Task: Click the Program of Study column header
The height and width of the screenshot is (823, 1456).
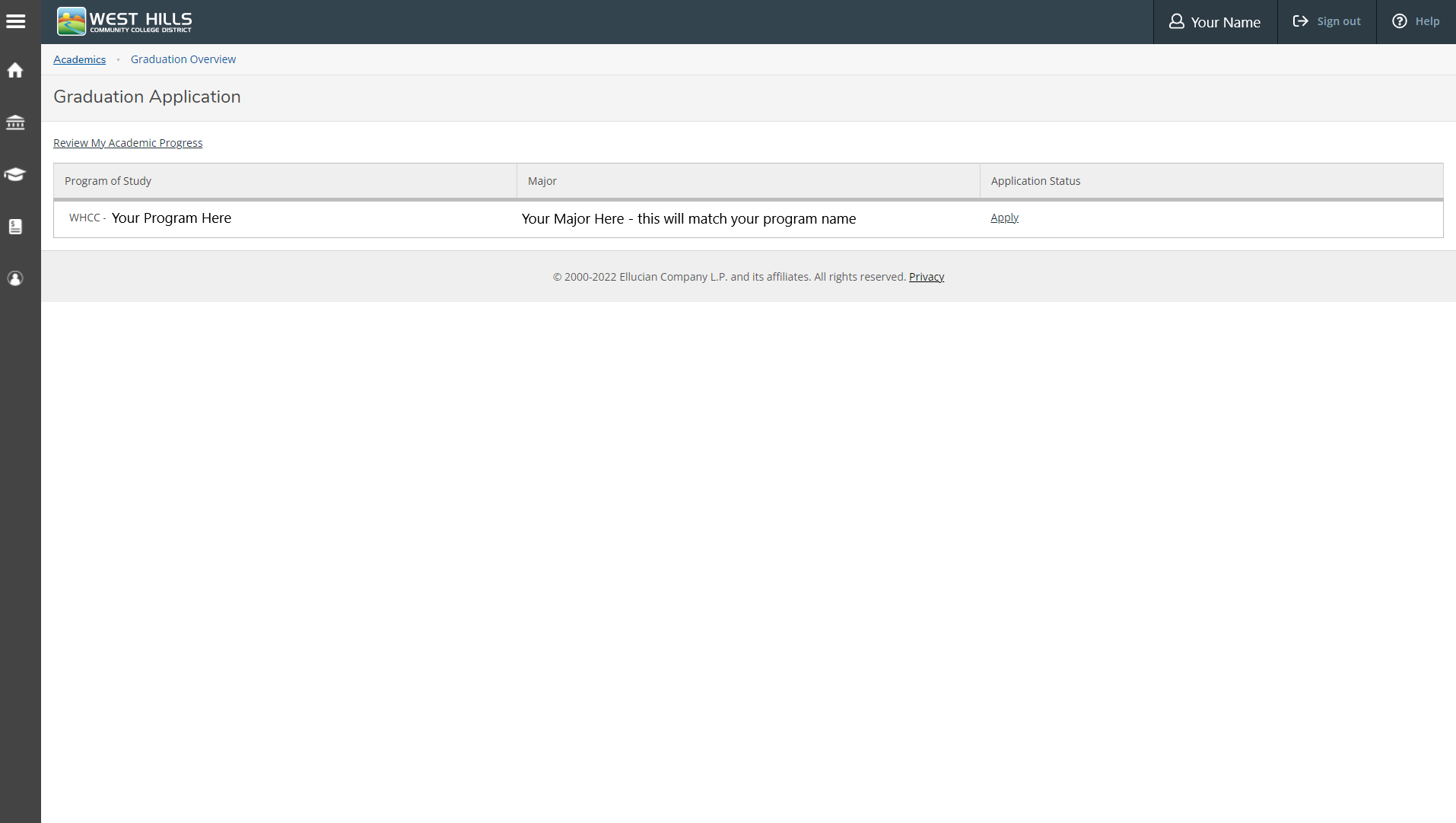Action: (285, 181)
